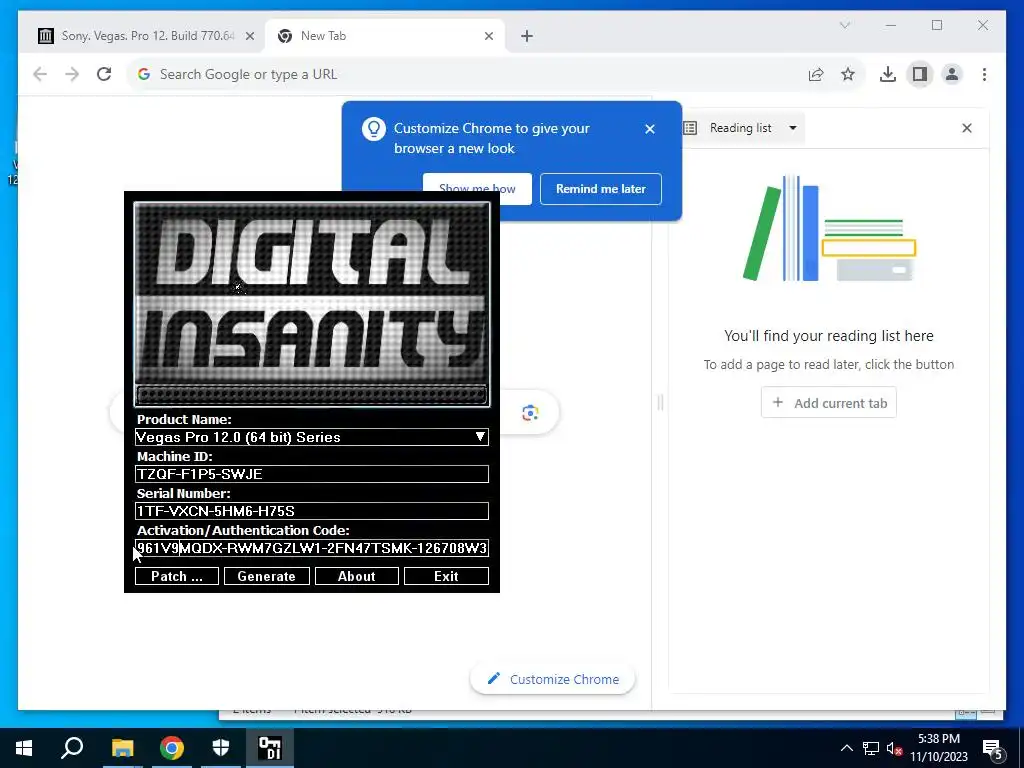The width and height of the screenshot is (1024, 768).
Task: Select the New Tab tab
Action: coord(384,36)
